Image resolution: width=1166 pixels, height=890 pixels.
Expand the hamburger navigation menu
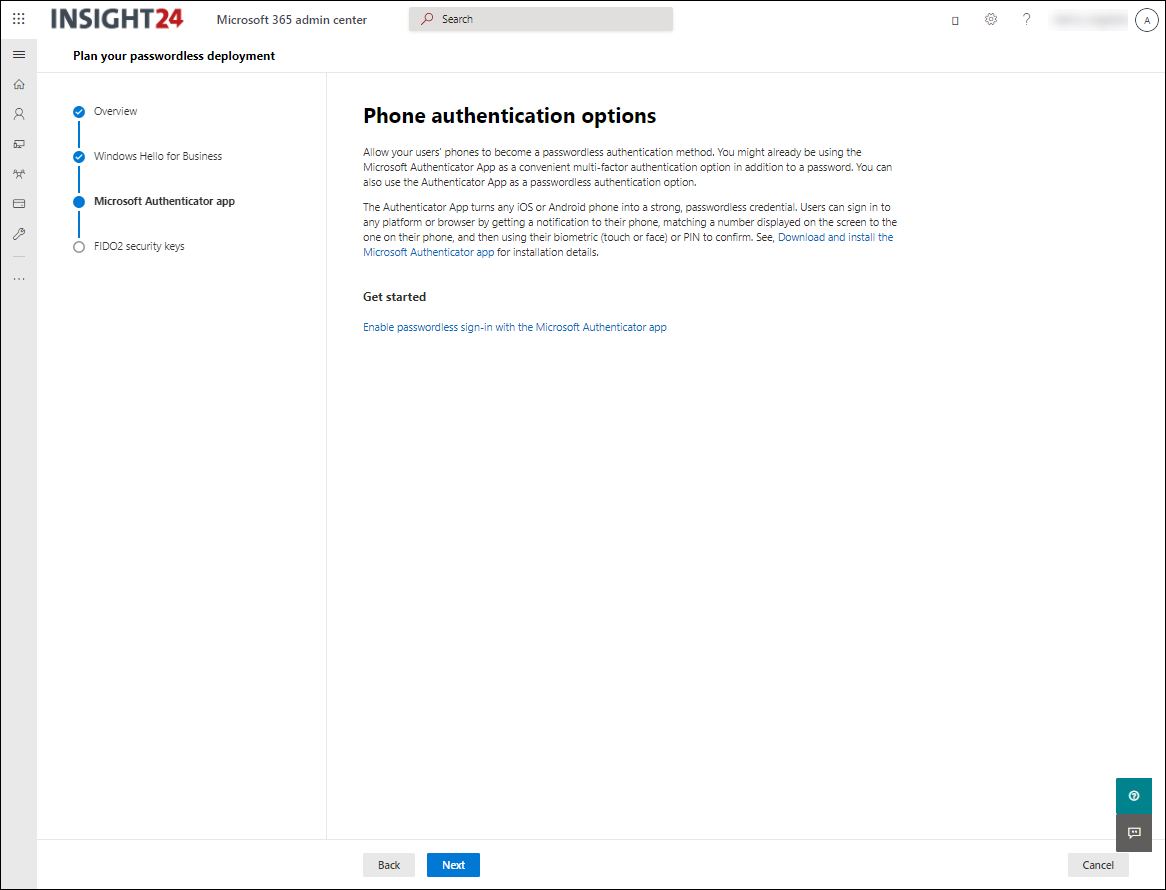[18, 54]
